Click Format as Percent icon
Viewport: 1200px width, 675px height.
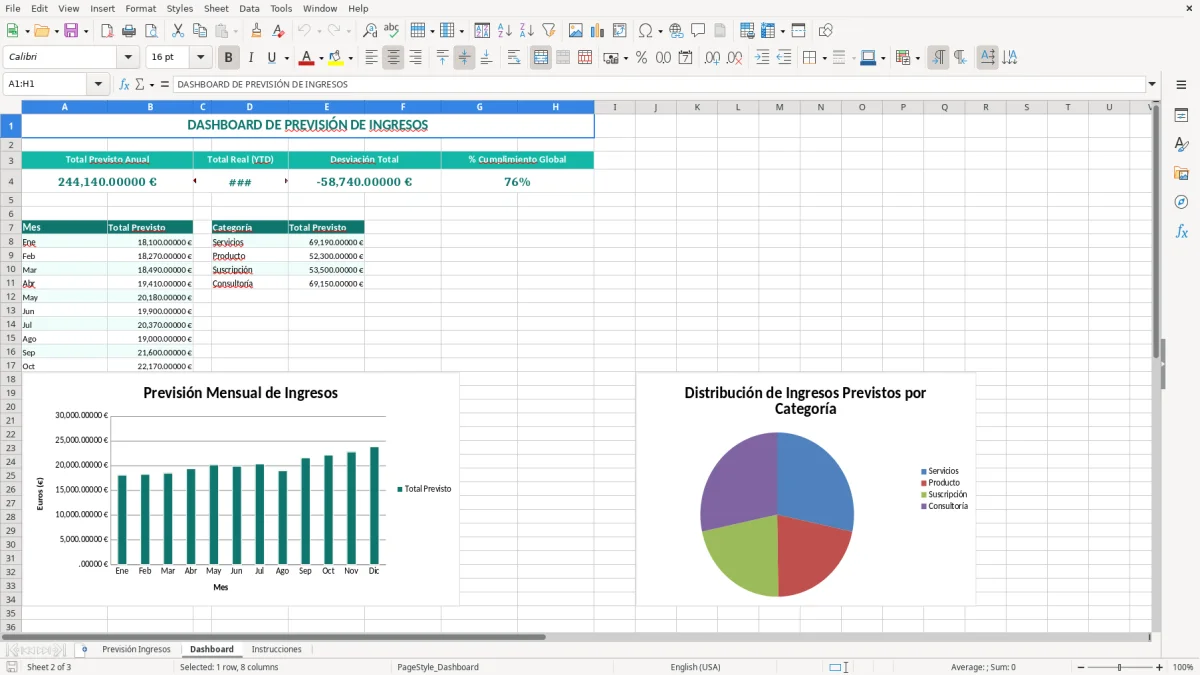click(x=641, y=58)
